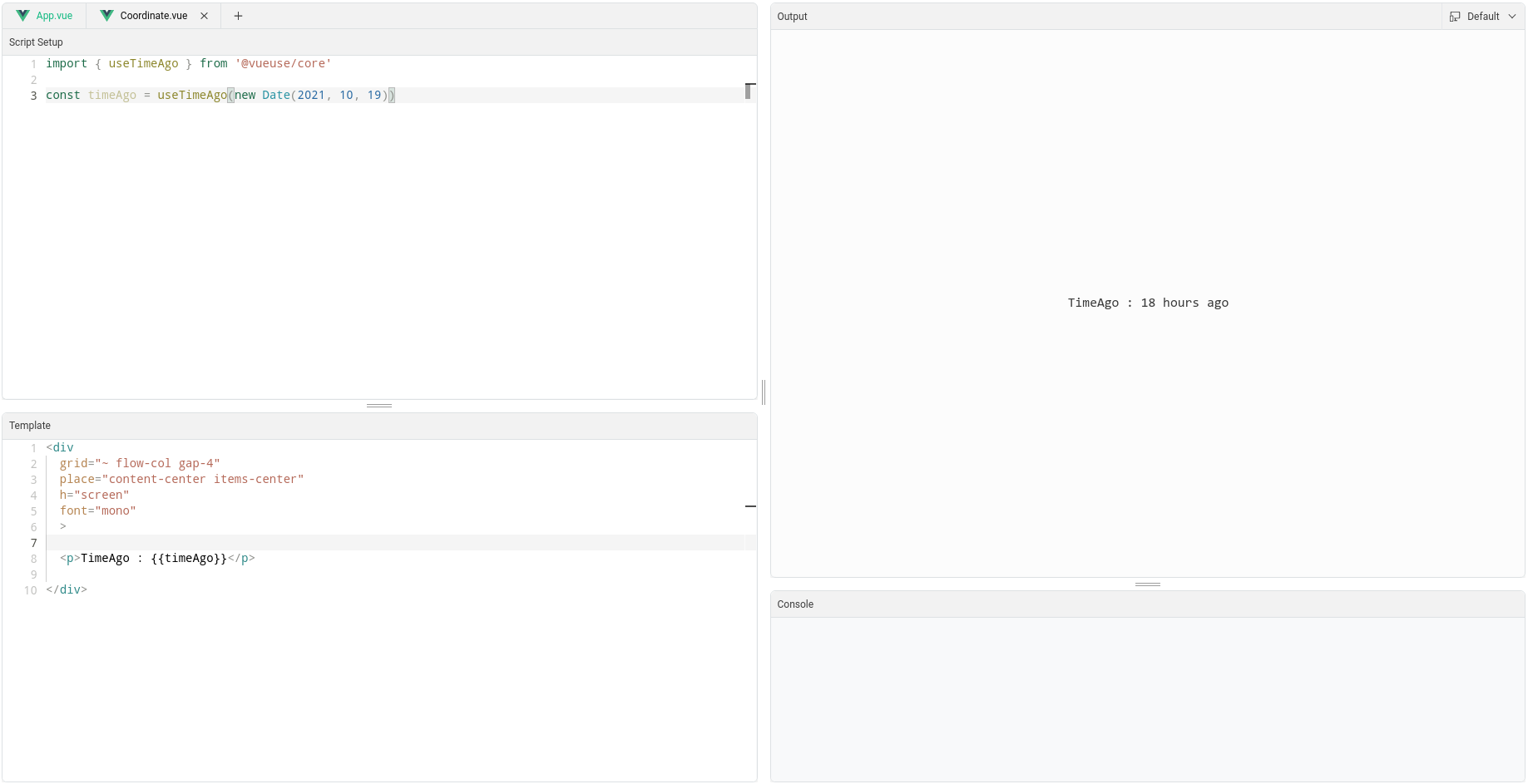This screenshot has width=1528, height=784.
Task: Click the horizontal divider between Output and Console
Action: click(1148, 584)
